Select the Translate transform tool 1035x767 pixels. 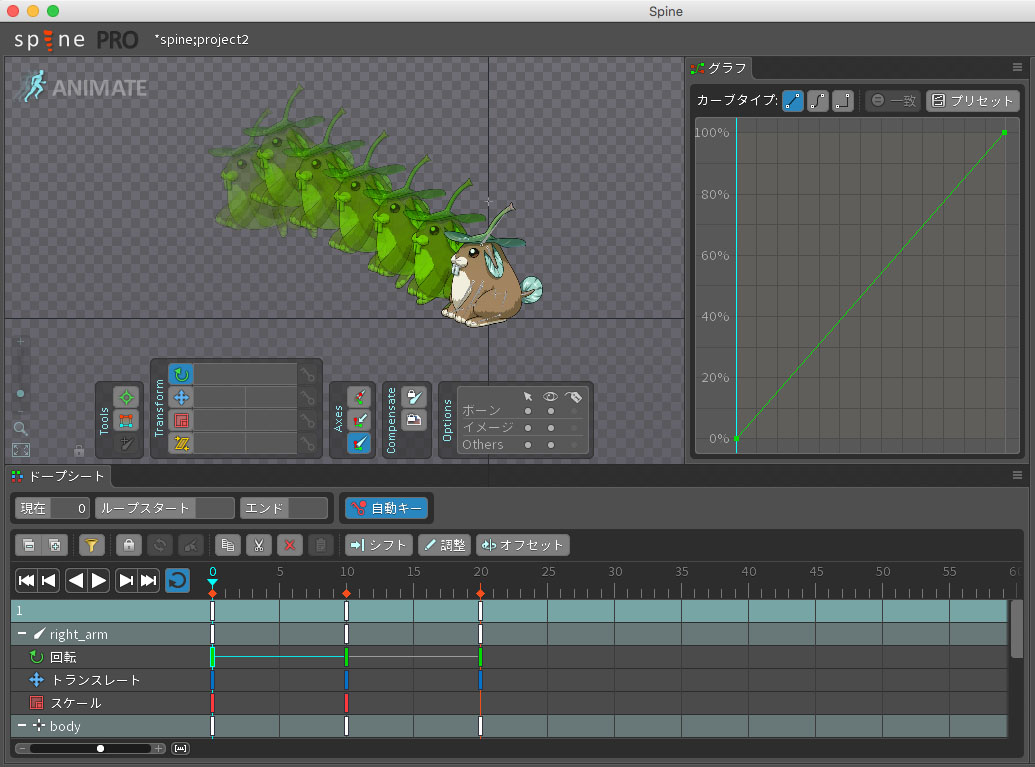(181, 397)
